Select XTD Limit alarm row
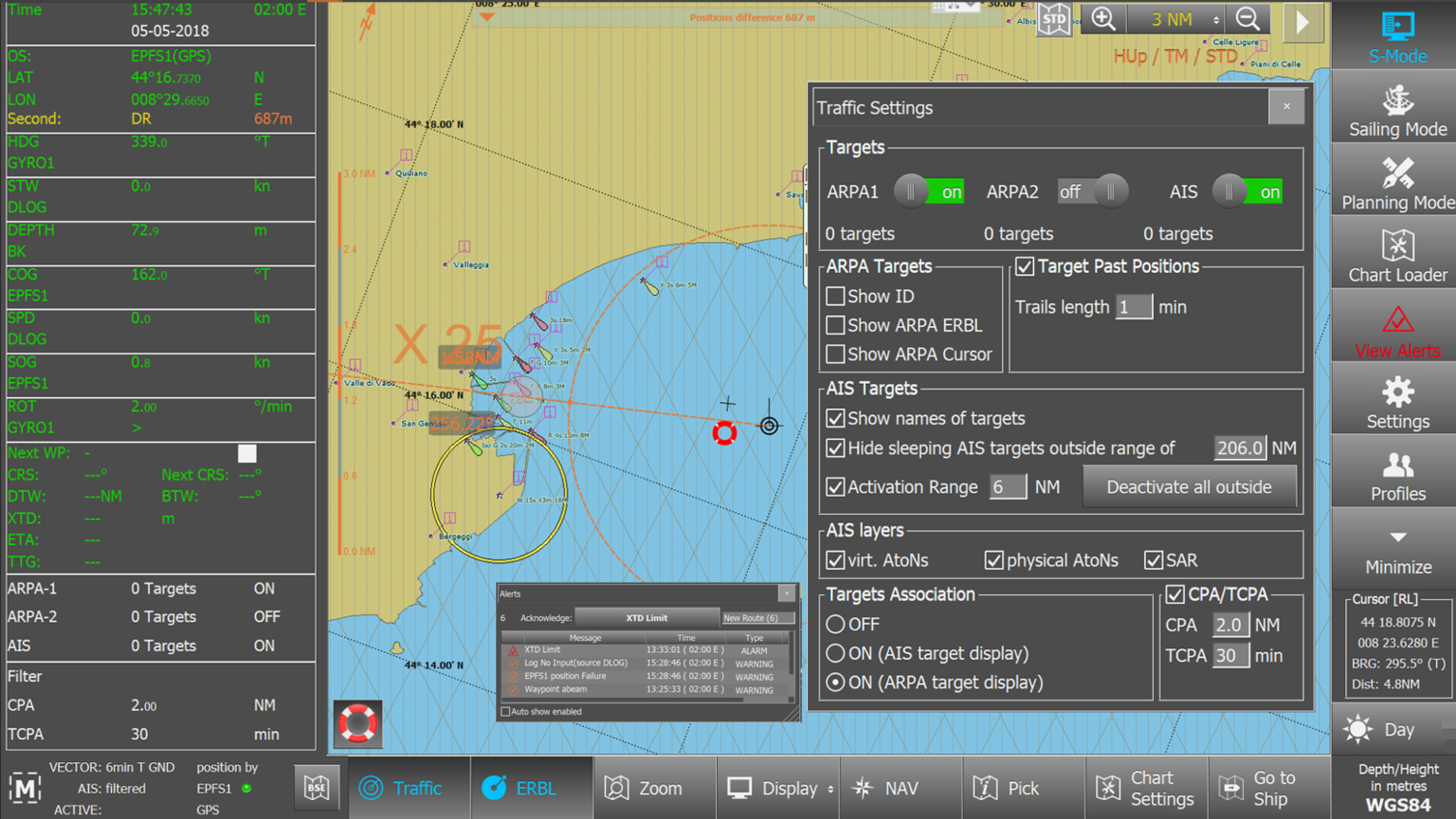 pos(645,650)
